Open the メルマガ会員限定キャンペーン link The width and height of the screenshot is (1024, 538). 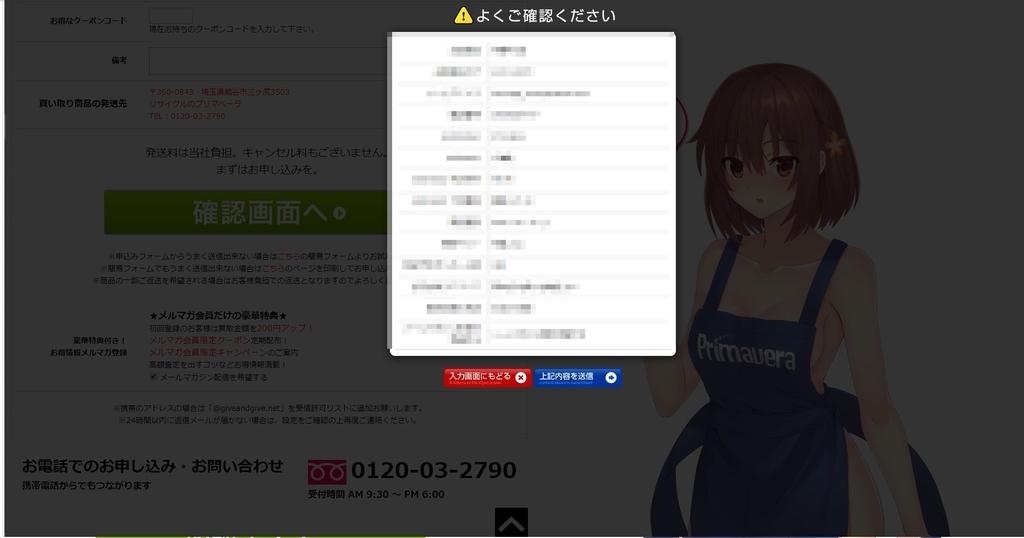[x=208, y=353]
